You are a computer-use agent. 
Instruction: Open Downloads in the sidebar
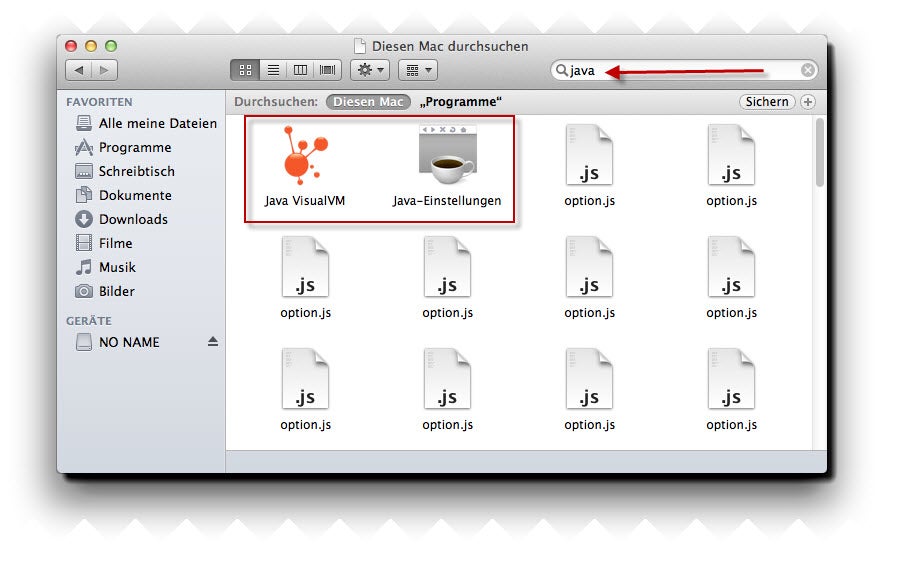[133, 219]
